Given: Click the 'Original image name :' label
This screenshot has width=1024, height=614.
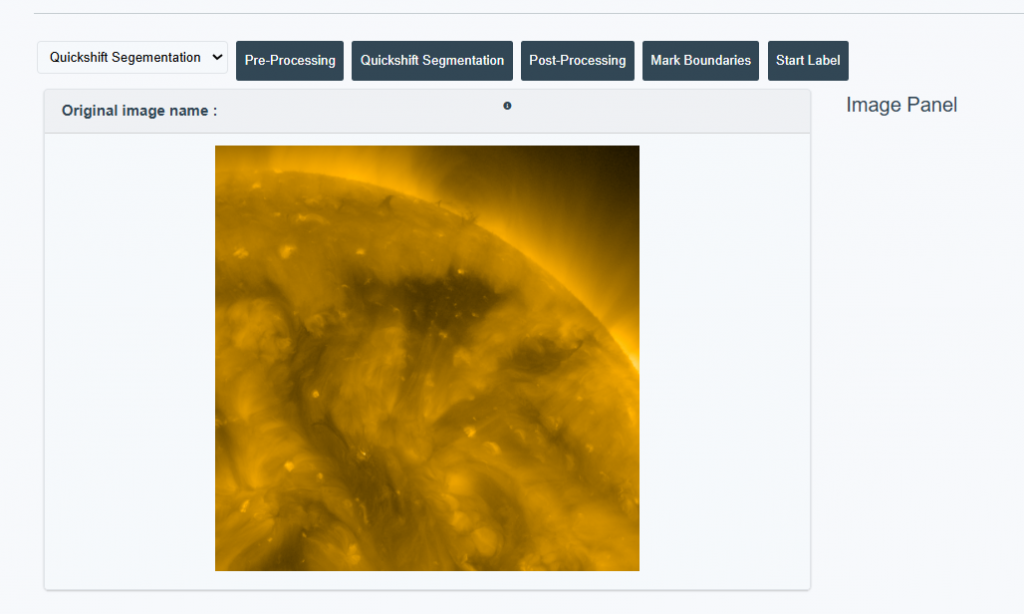Looking at the screenshot, I should pos(139,111).
